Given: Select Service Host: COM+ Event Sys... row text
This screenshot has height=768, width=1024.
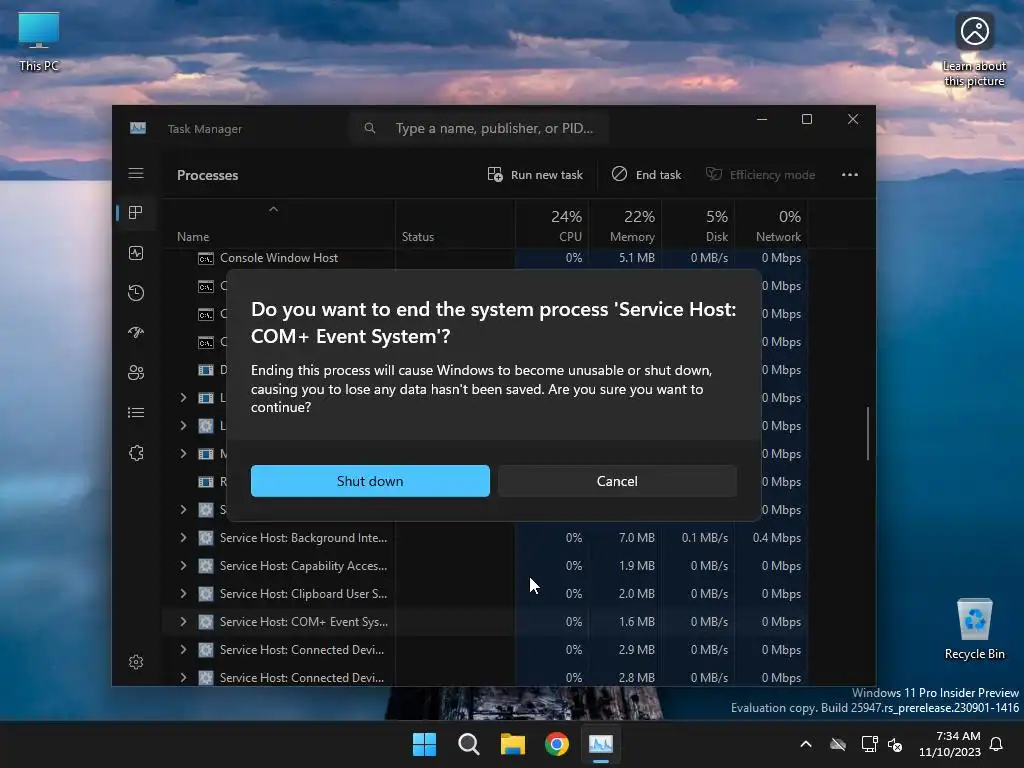Looking at the screenshot, I should coord(304,622).
